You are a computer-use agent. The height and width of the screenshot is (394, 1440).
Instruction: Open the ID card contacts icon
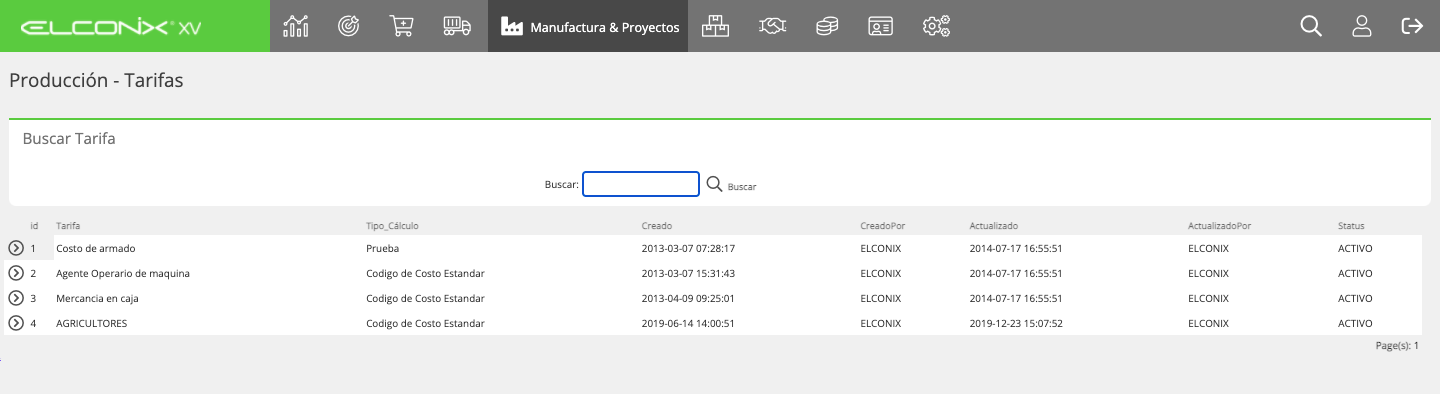(x=880, y=26)
